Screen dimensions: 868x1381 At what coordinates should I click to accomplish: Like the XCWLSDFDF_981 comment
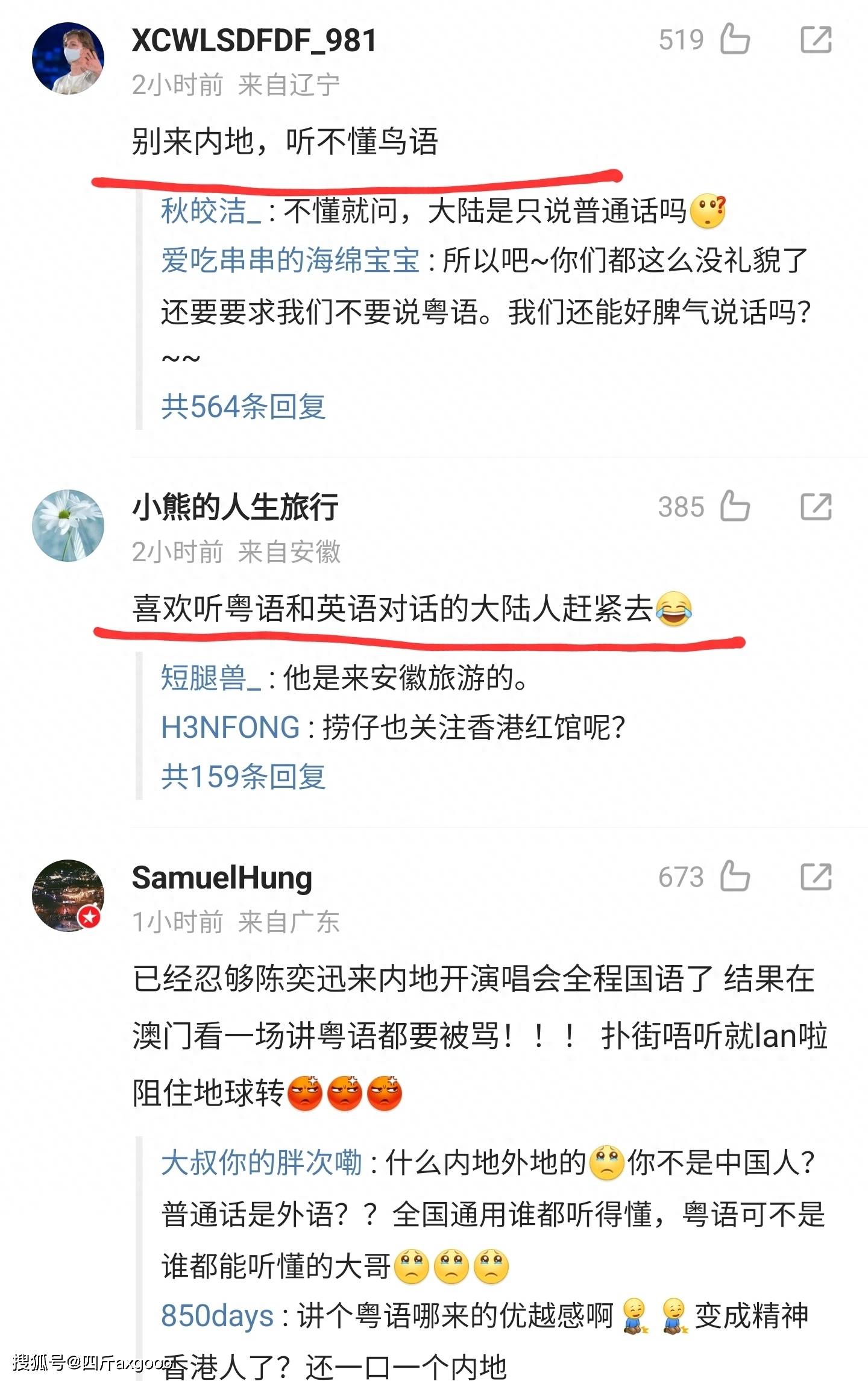(x=735, y=39)
